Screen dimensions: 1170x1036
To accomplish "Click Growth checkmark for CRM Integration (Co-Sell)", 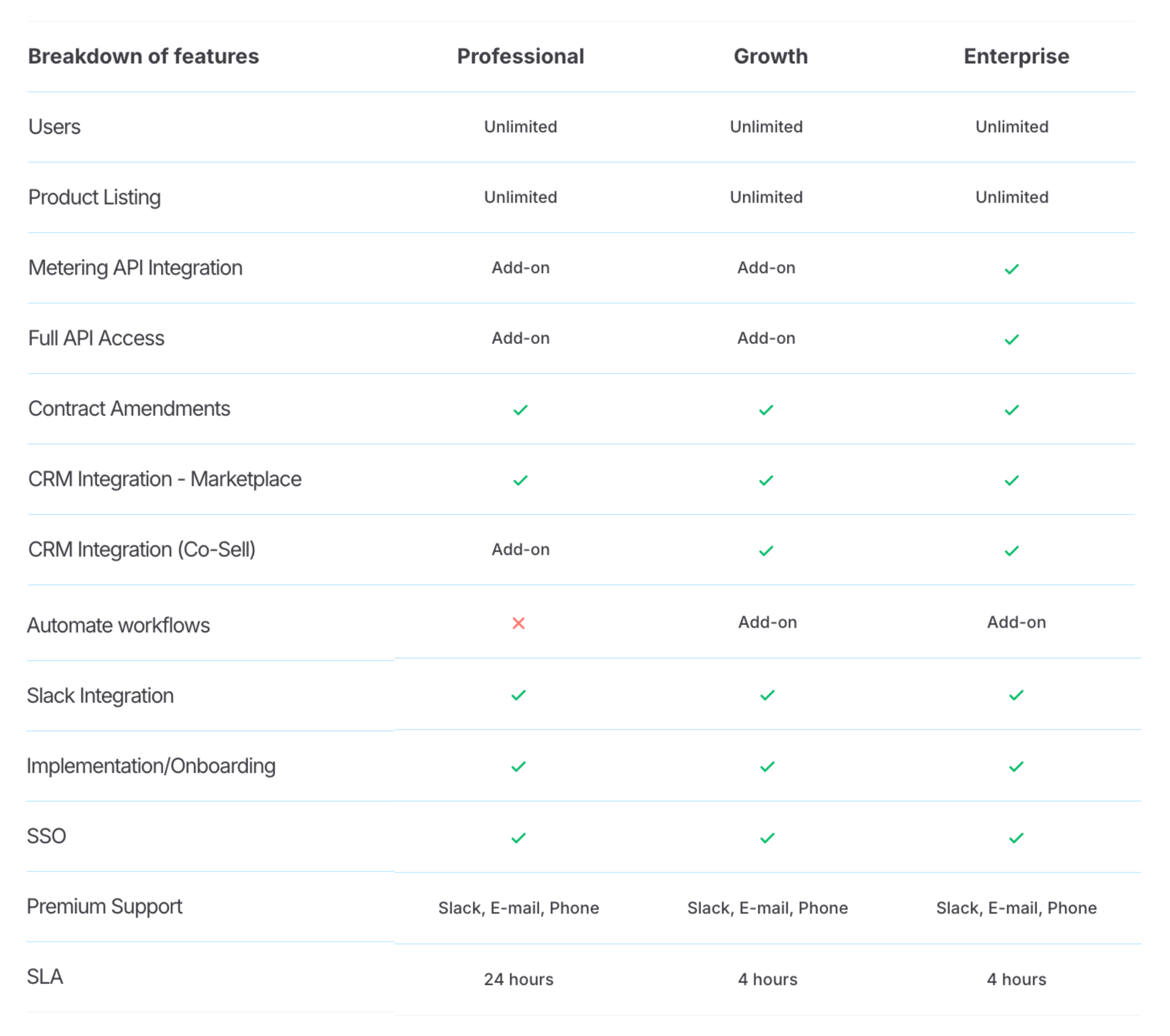I will [766, 551].
